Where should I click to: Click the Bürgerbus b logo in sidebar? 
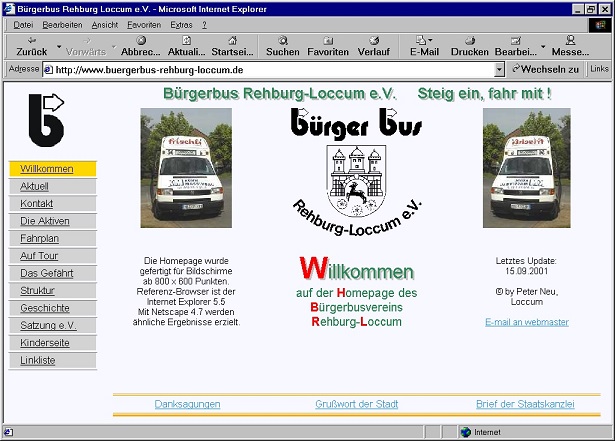[x=46, y=120]
